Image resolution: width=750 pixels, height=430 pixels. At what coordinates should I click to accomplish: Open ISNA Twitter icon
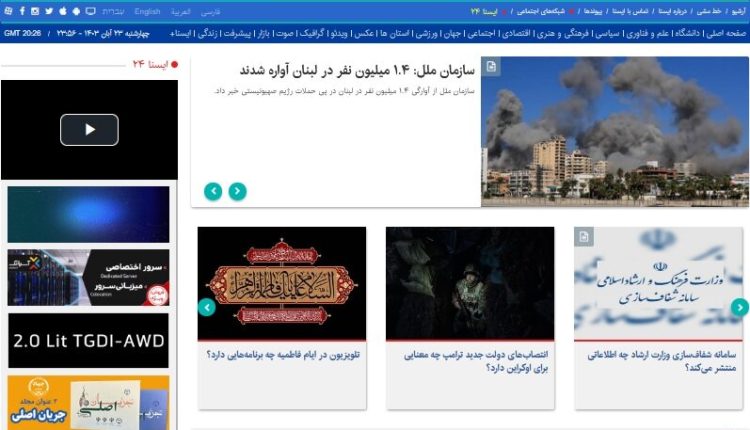(x=49, y=11)
